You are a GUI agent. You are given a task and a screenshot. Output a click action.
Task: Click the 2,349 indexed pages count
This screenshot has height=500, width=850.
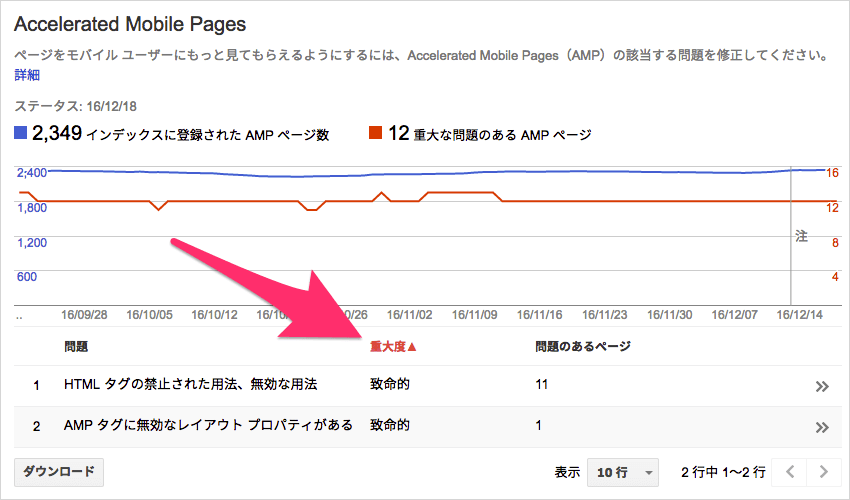(x=57, y=133)
